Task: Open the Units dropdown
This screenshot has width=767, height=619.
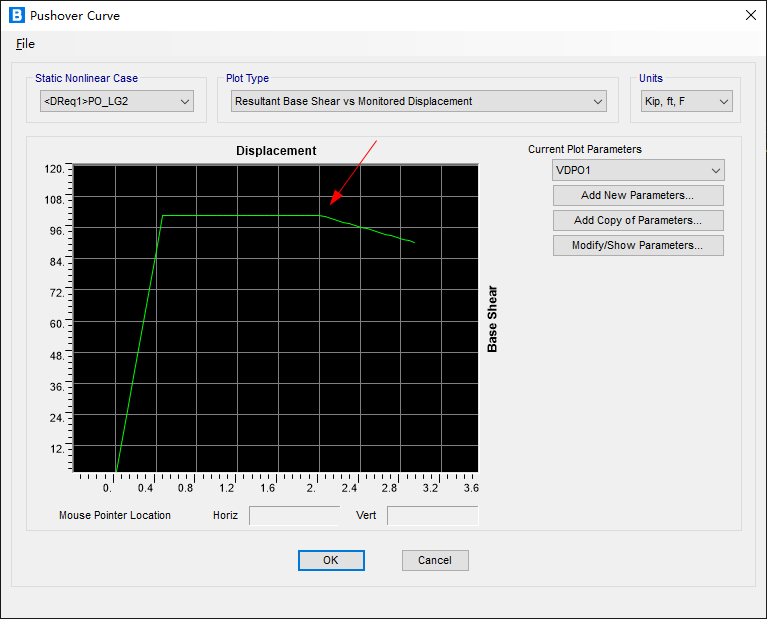Action: tap(686, 101)
